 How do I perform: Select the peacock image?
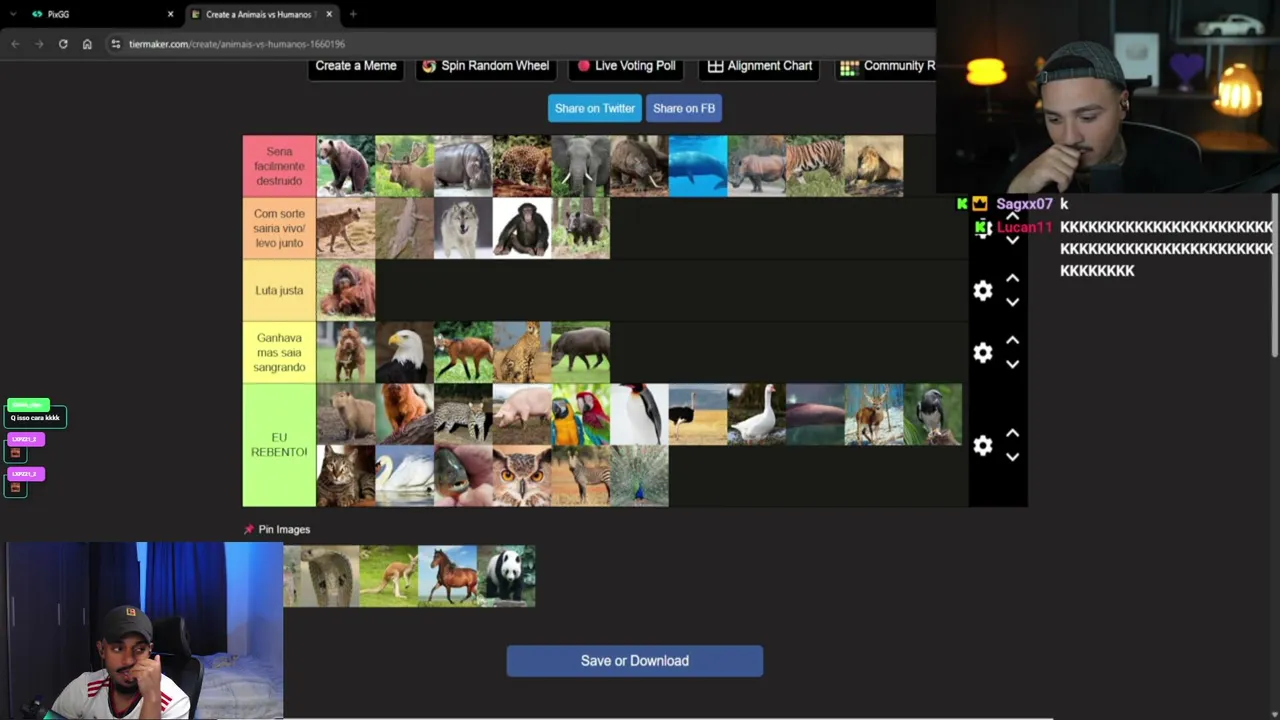pyautogui.click(x=639, y=476)
